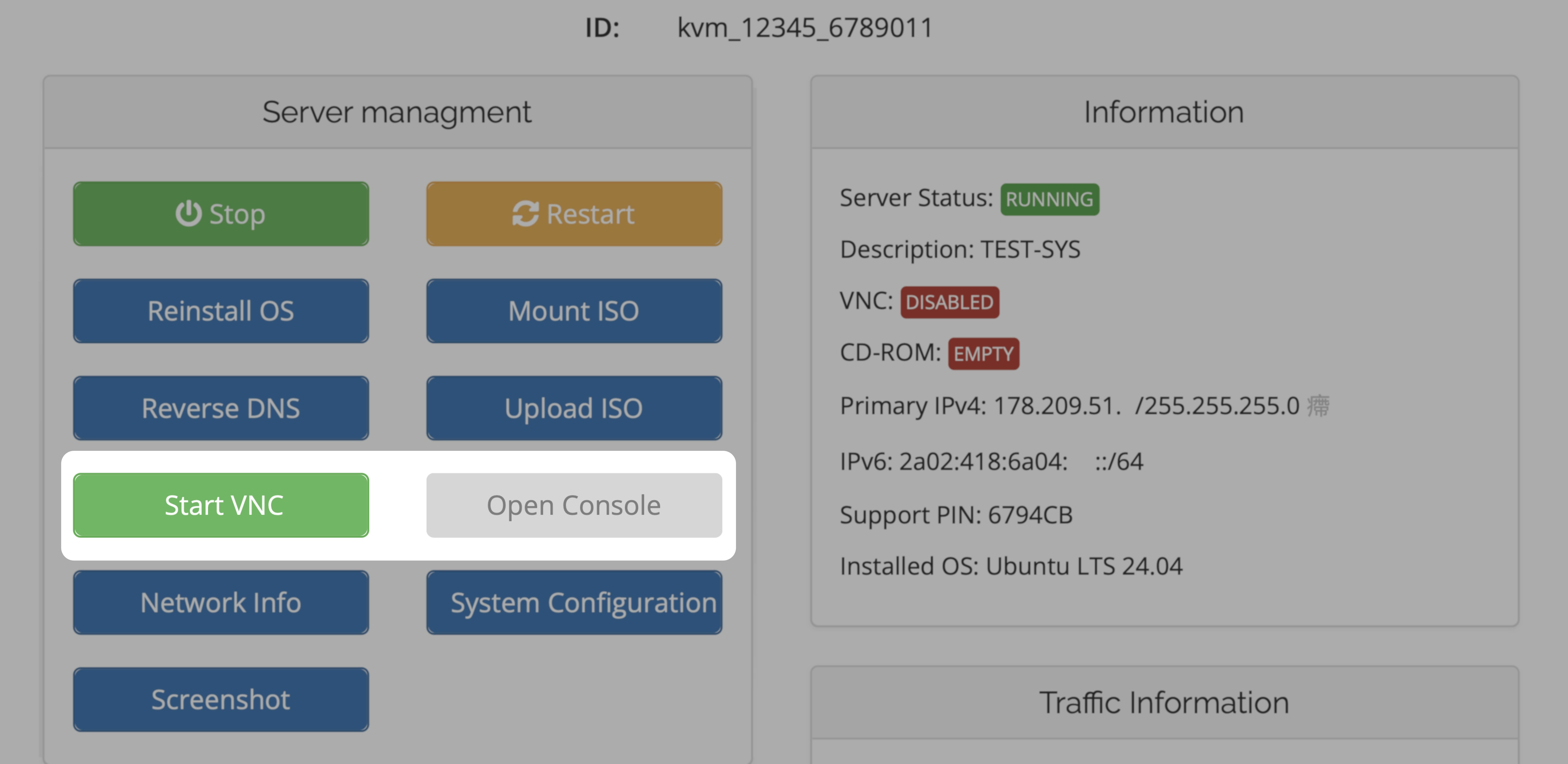The height and width of the screenshot is (764, 1568).
Task: Click the Installed OS: Ubuntu LTS 24.04 line
Action: (x=1011, y=566)
